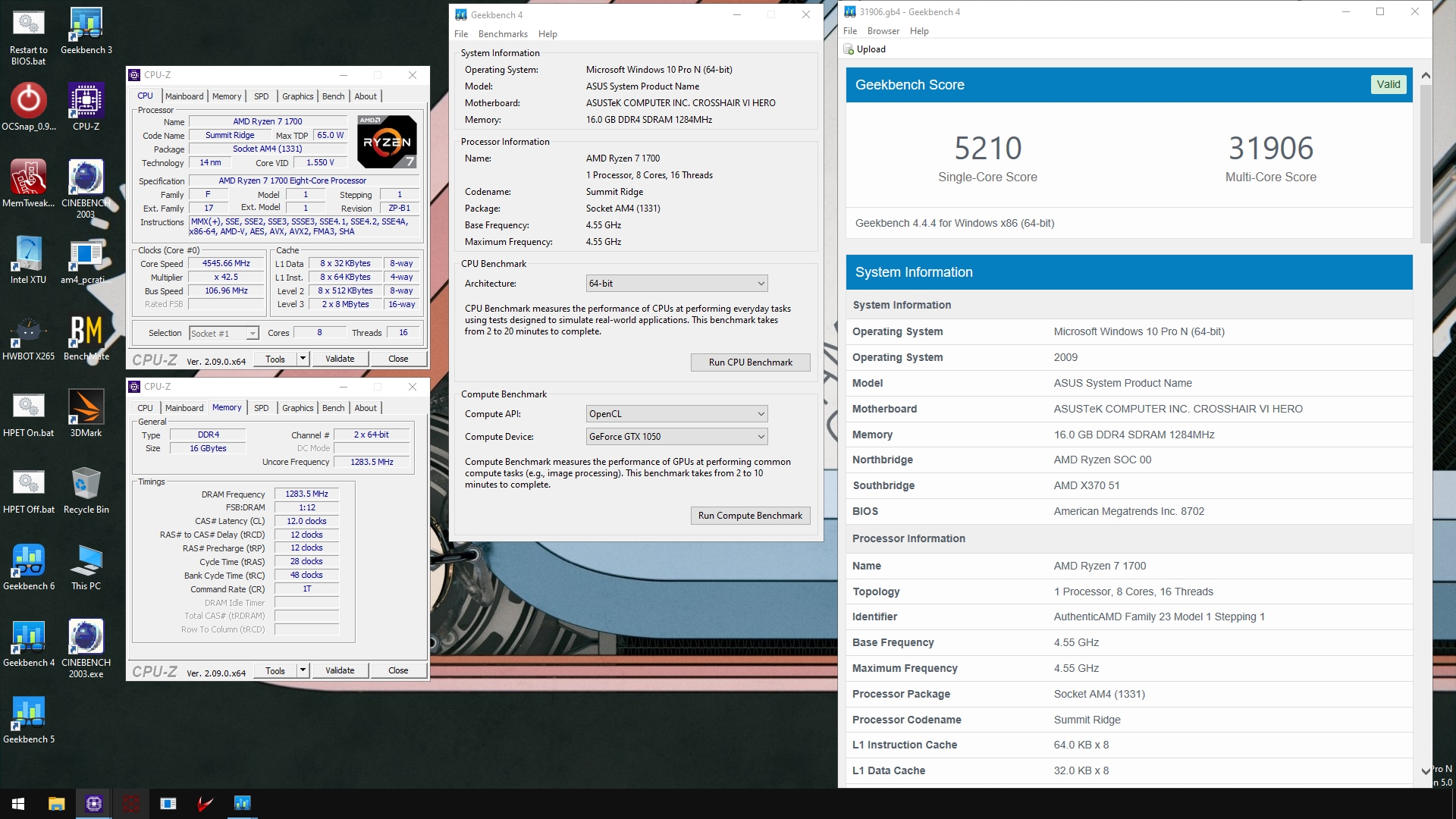Launch Geekbench 4 desktop shortcut
The height and width of the screenshot is (819, 1456).
tap(28, 643)
